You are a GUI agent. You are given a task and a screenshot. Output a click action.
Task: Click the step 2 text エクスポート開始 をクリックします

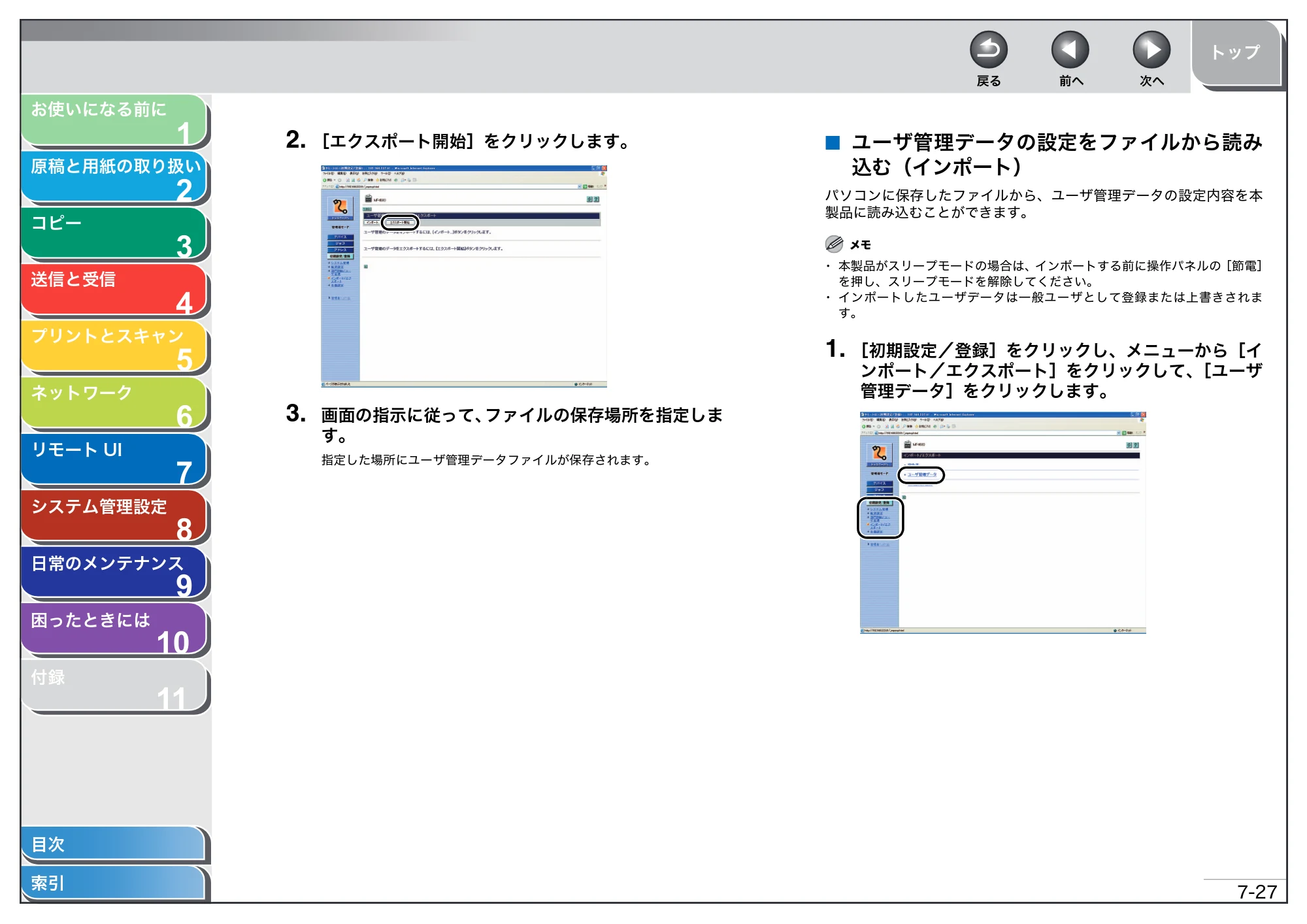(x=475, y=141)
